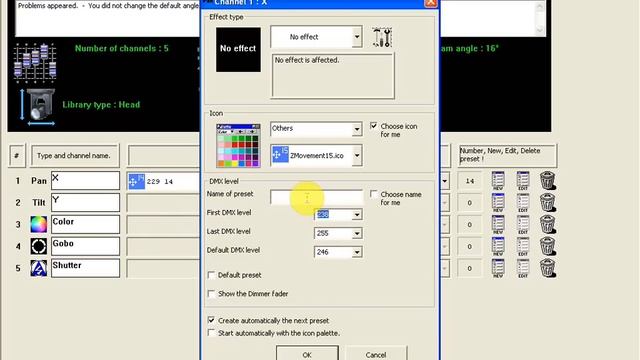The height and width of the screenshot is (360, 640).
Task: Click the faders mixer icon
Action: tap(35, 62)
